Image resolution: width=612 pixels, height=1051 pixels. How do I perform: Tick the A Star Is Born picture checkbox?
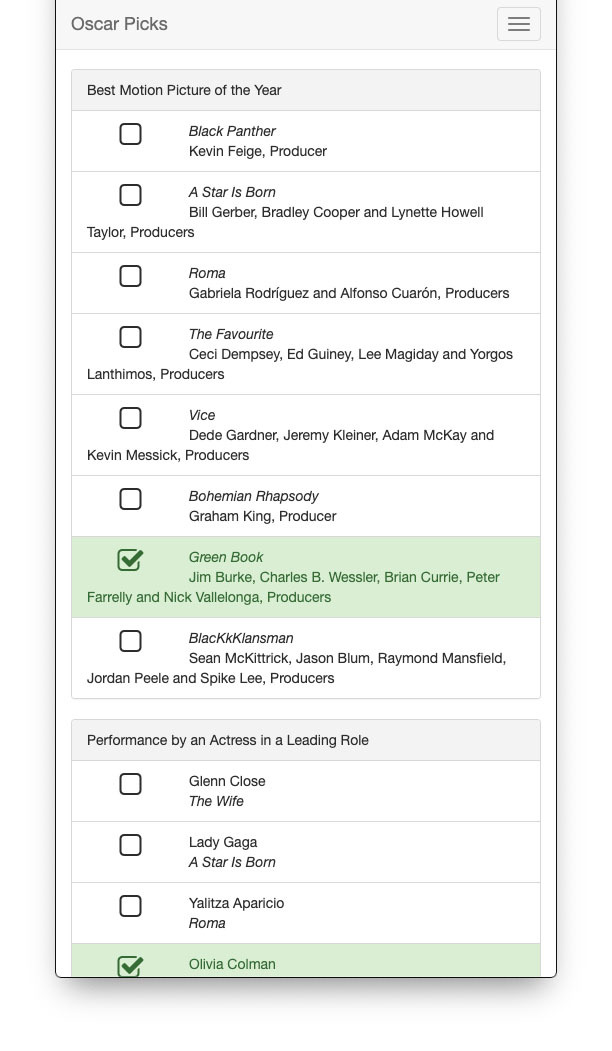(x=130, y=195)
